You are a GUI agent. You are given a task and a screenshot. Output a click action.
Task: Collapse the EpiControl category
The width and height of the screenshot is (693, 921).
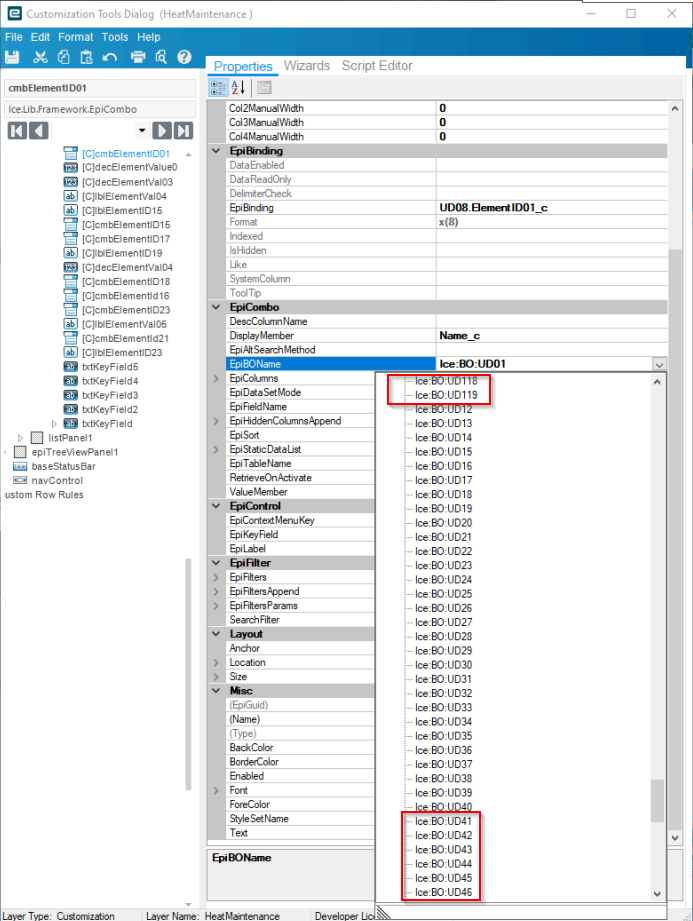coord(216,506)
